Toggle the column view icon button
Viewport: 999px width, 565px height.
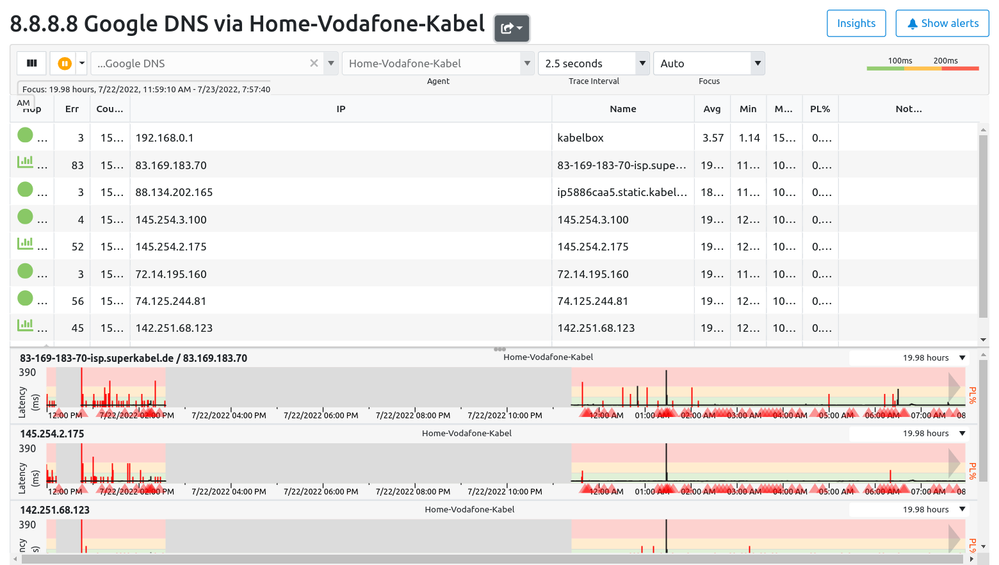click(x=32, y=63)
